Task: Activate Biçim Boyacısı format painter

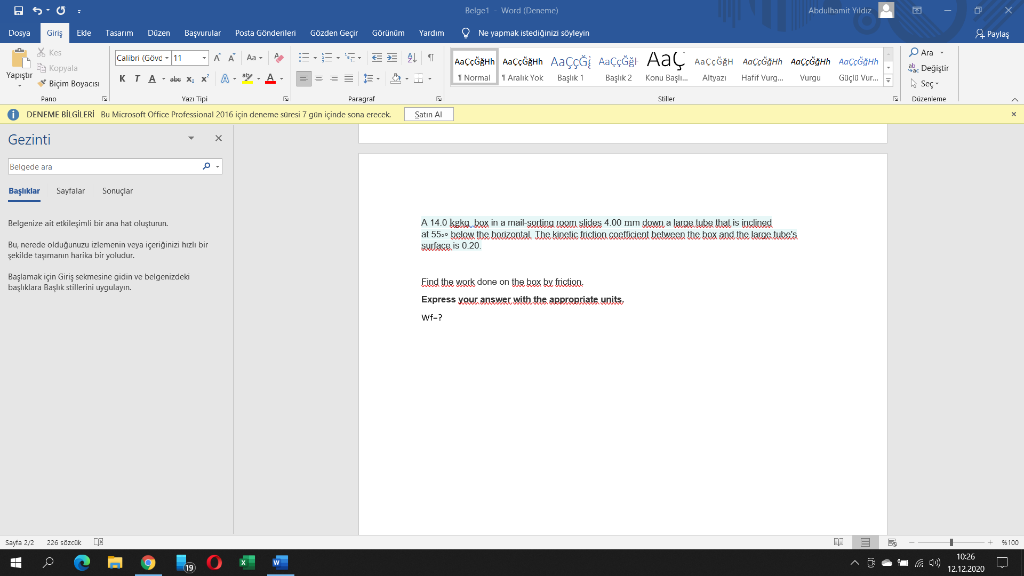Action: 69,84
